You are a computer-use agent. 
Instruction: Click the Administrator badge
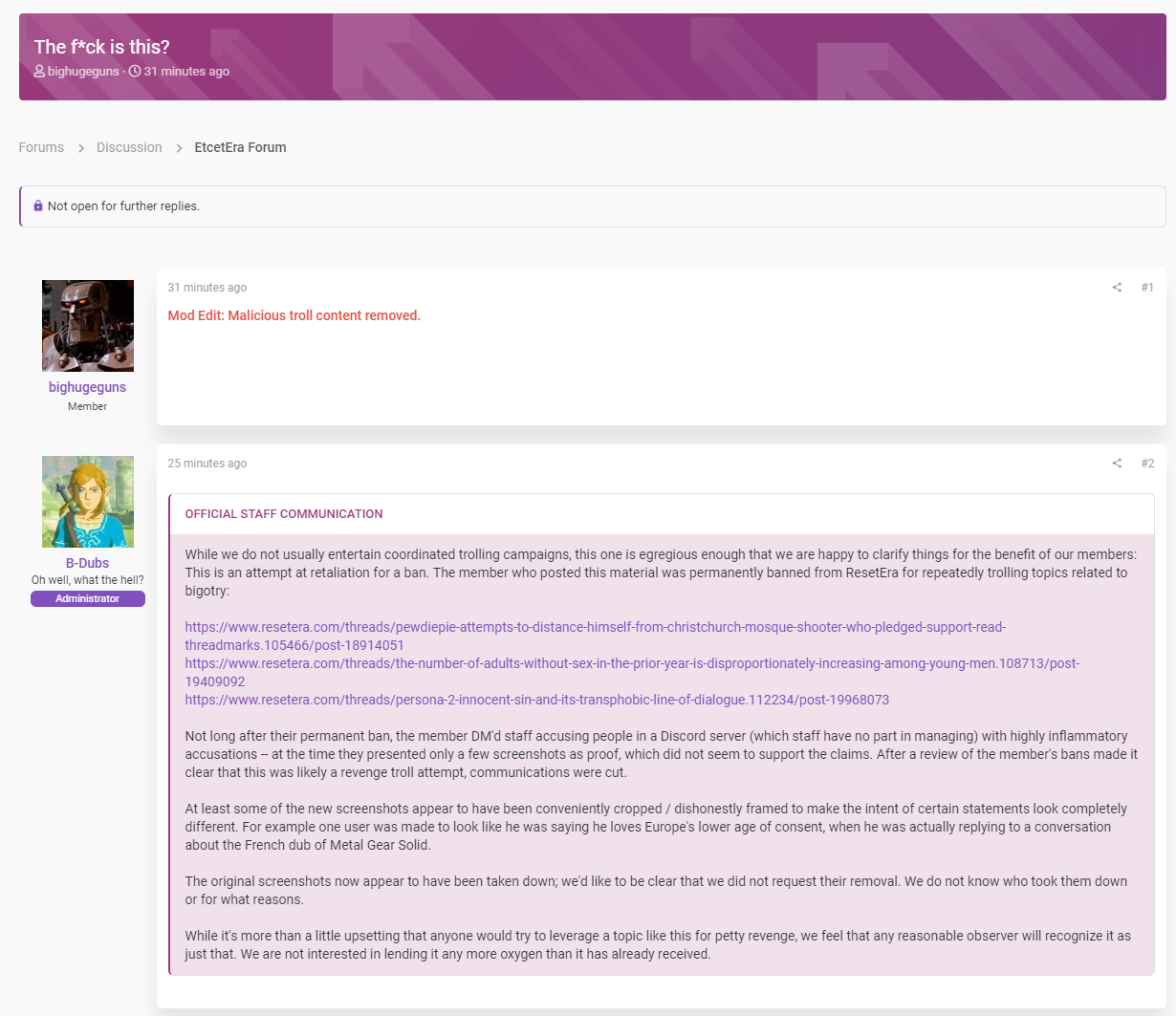[x=88, y=598]
